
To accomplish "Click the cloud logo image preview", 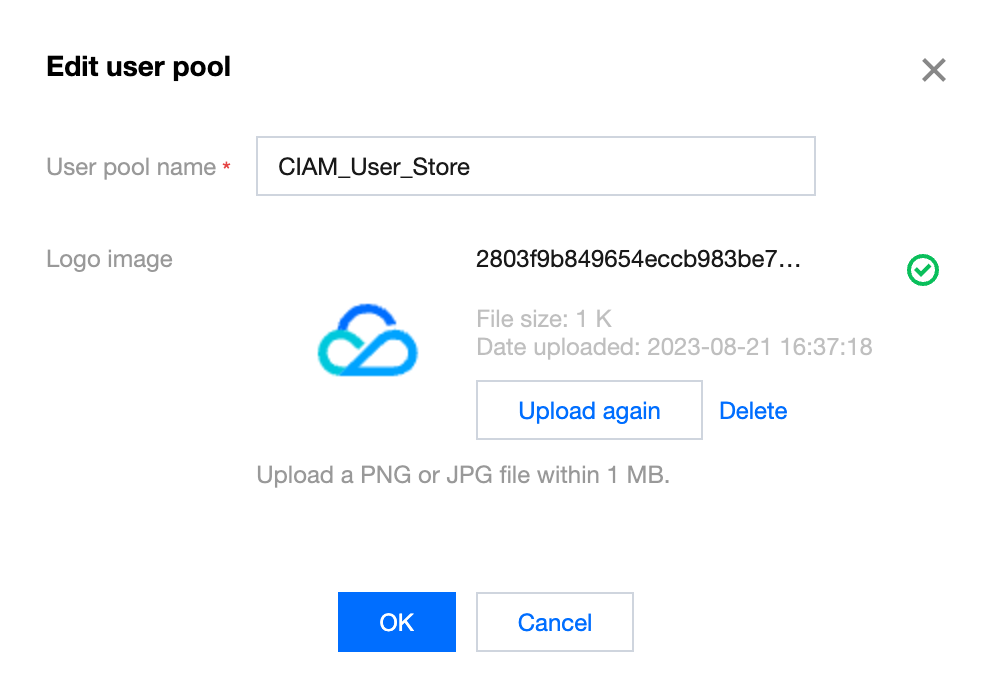I will [367, 340].
